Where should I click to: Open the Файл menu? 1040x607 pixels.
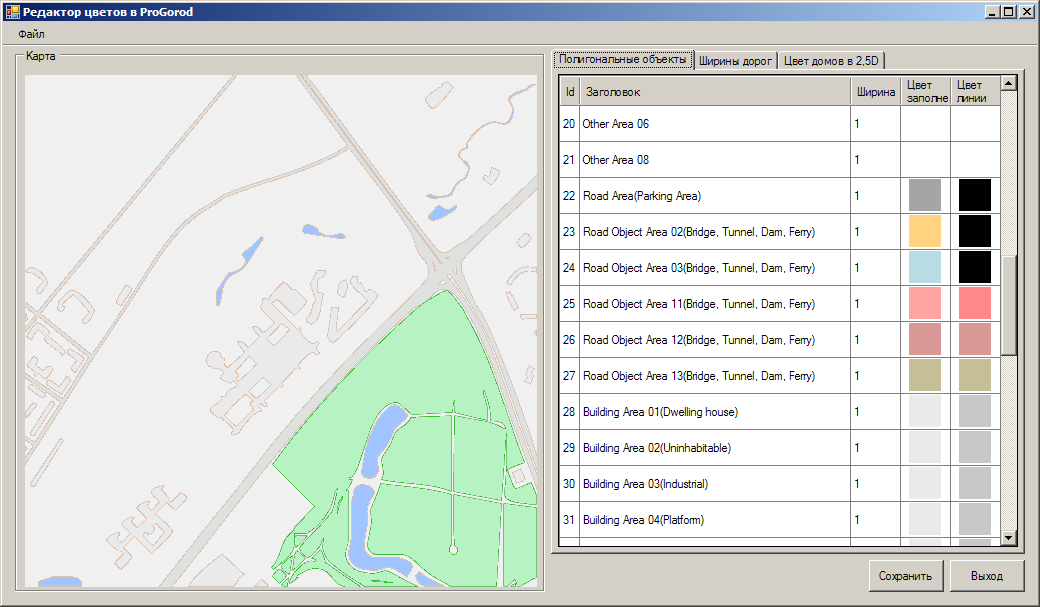pos(31,34)
